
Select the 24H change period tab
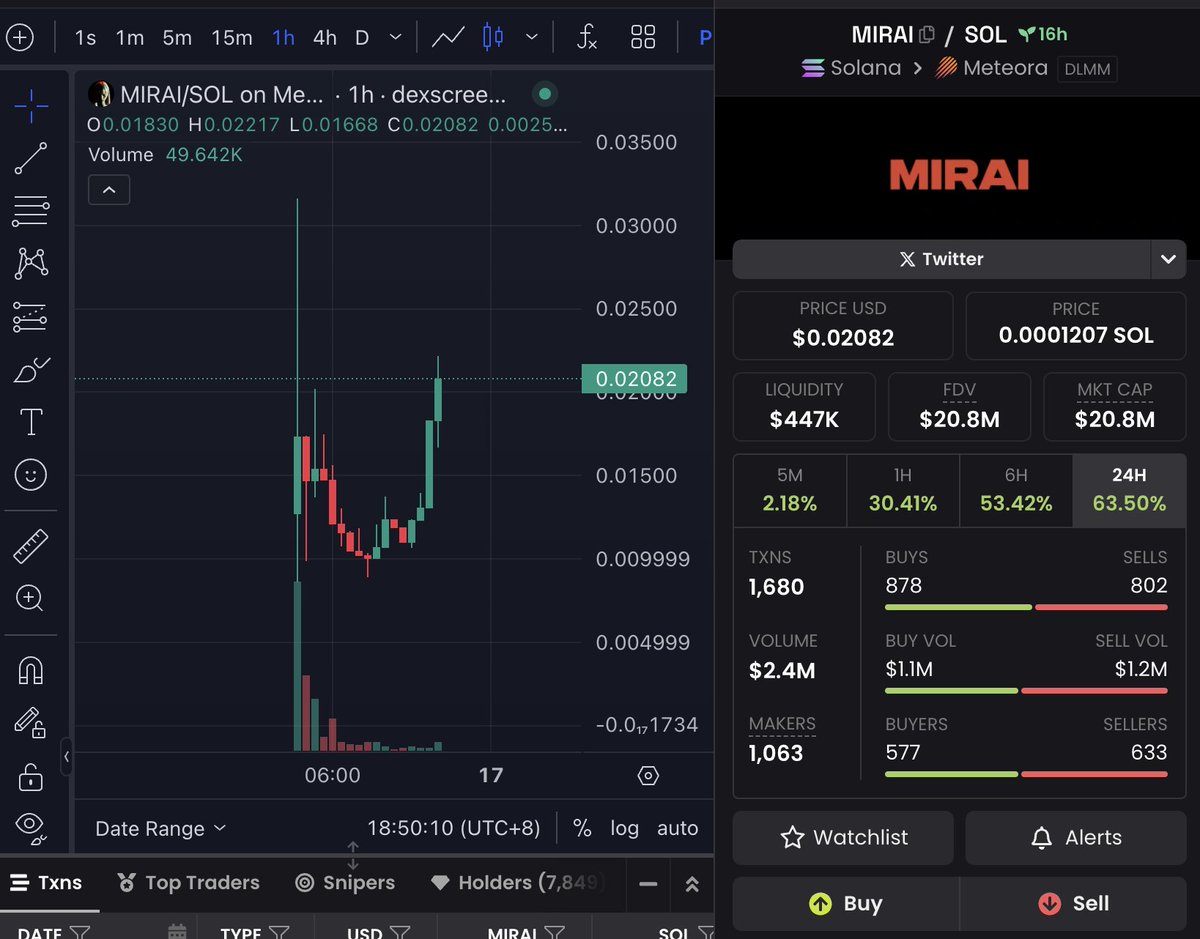[1129, 490]
